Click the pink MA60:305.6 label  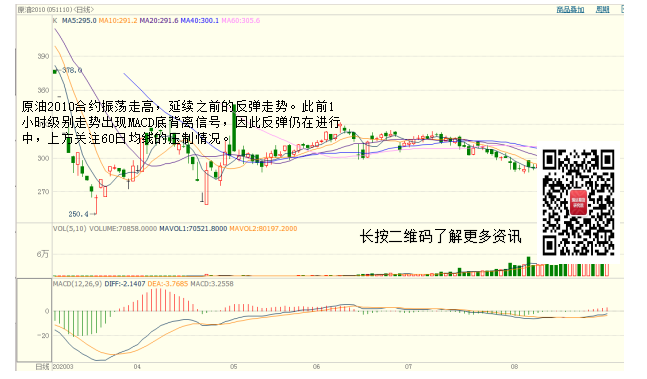[241, 21]
